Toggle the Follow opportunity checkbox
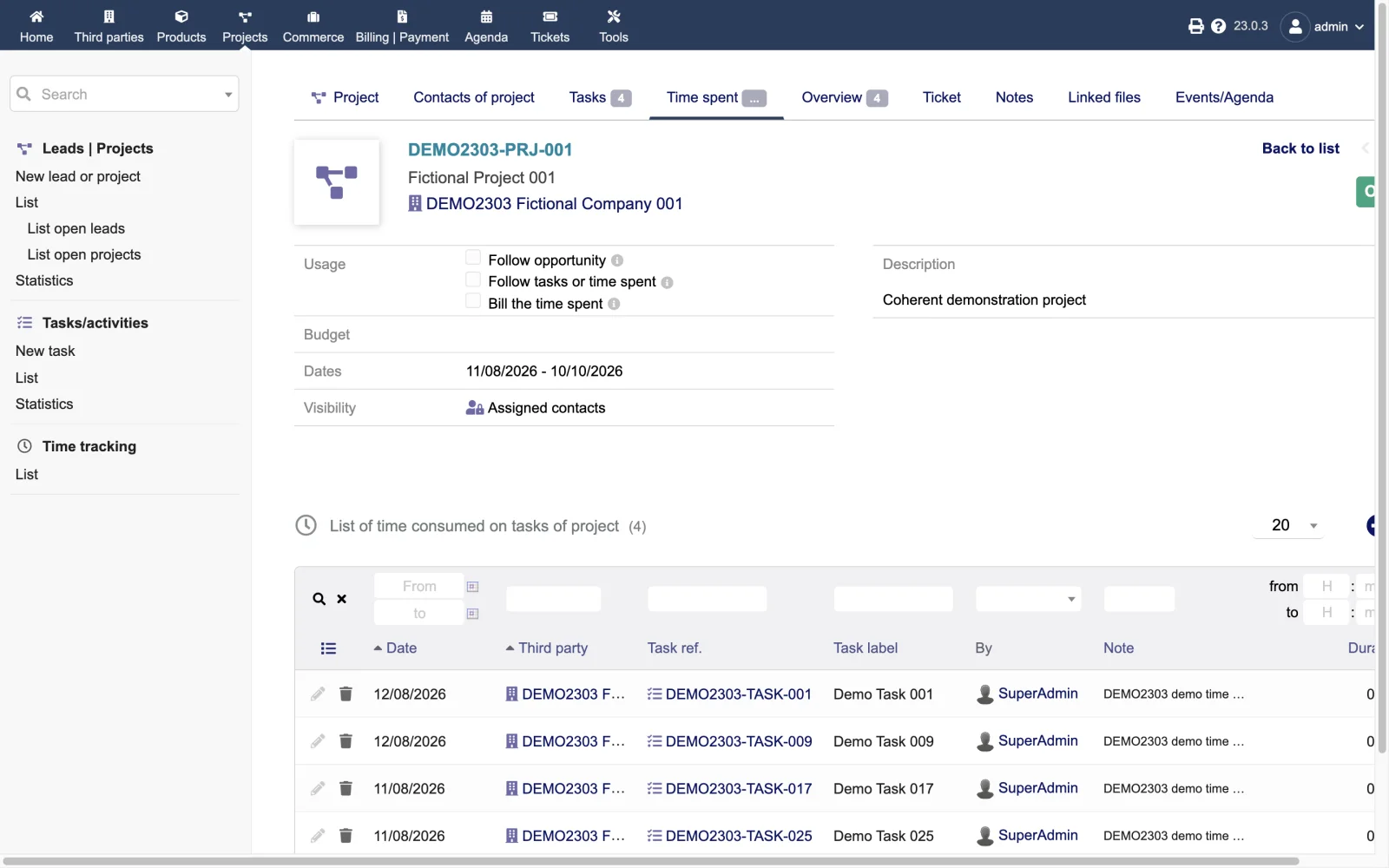The image size is (1389, 868). pos(473,257)
